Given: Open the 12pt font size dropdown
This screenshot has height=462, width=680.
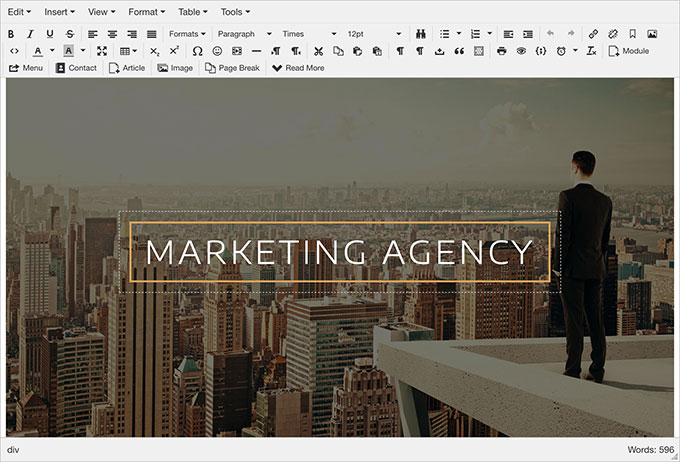Looking at the screenshot, I should tap(374, 34).
